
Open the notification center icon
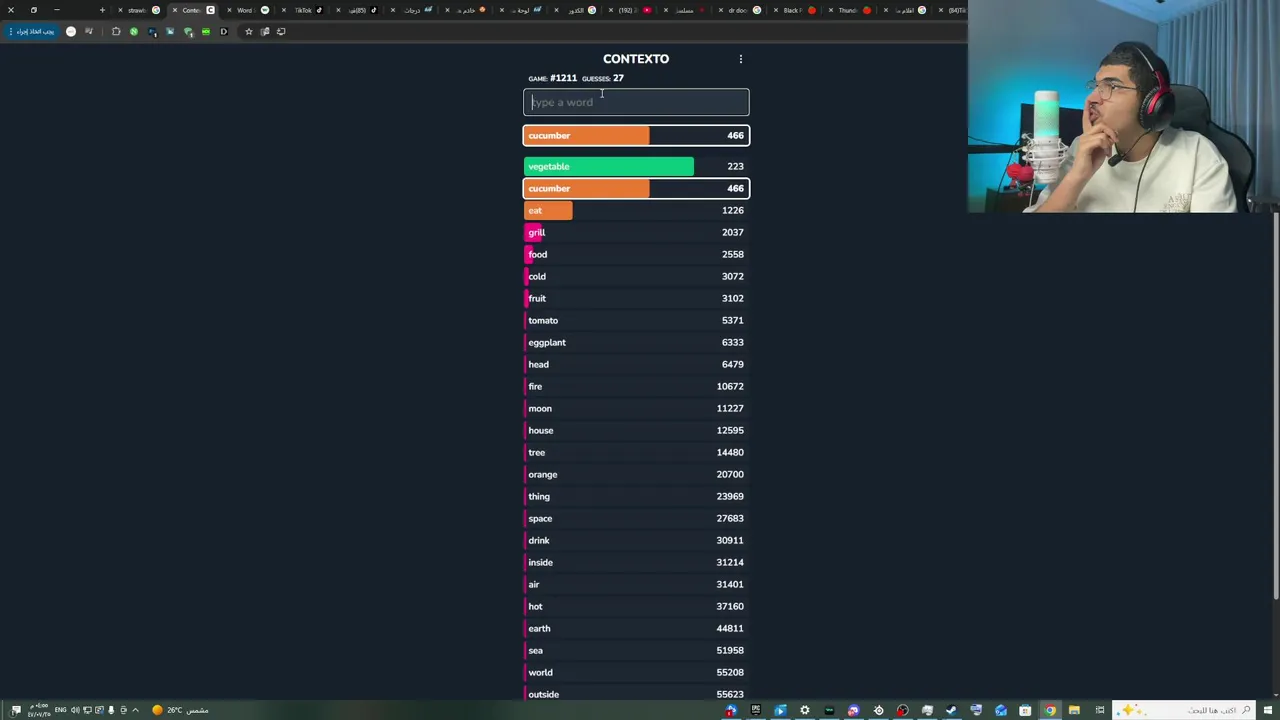pyautogui.click(x=16, y=710)
